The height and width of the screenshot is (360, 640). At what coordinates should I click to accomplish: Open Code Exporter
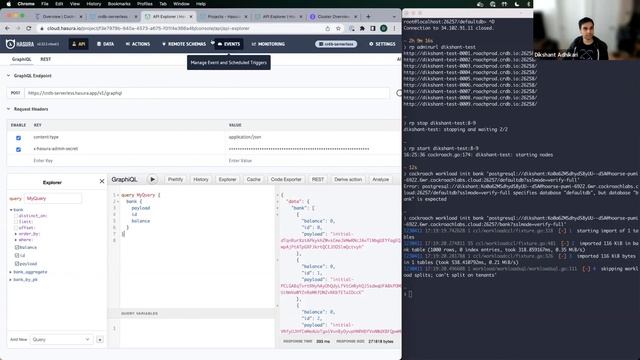pyautogui.click(x=286, y=180)
